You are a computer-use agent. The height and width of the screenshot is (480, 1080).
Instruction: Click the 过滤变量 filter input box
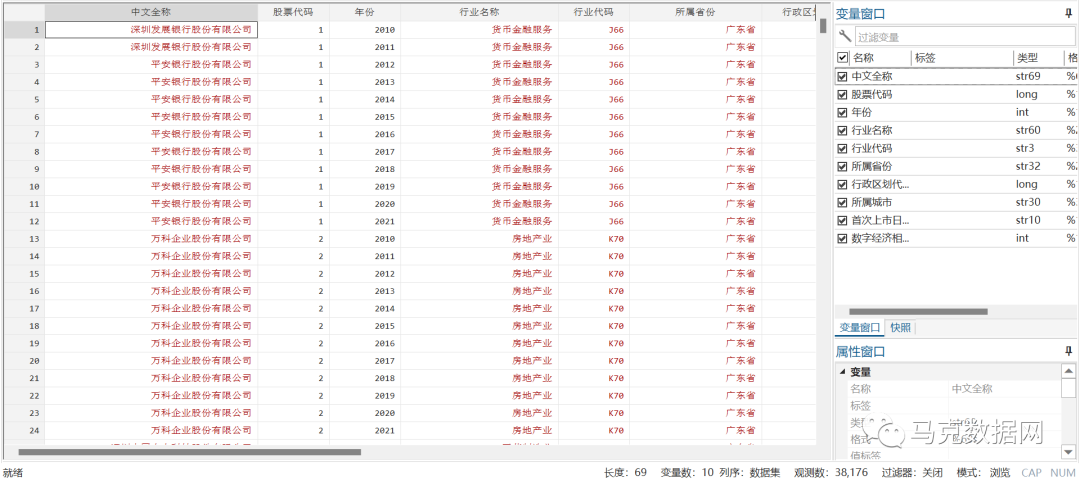[963, 37]
